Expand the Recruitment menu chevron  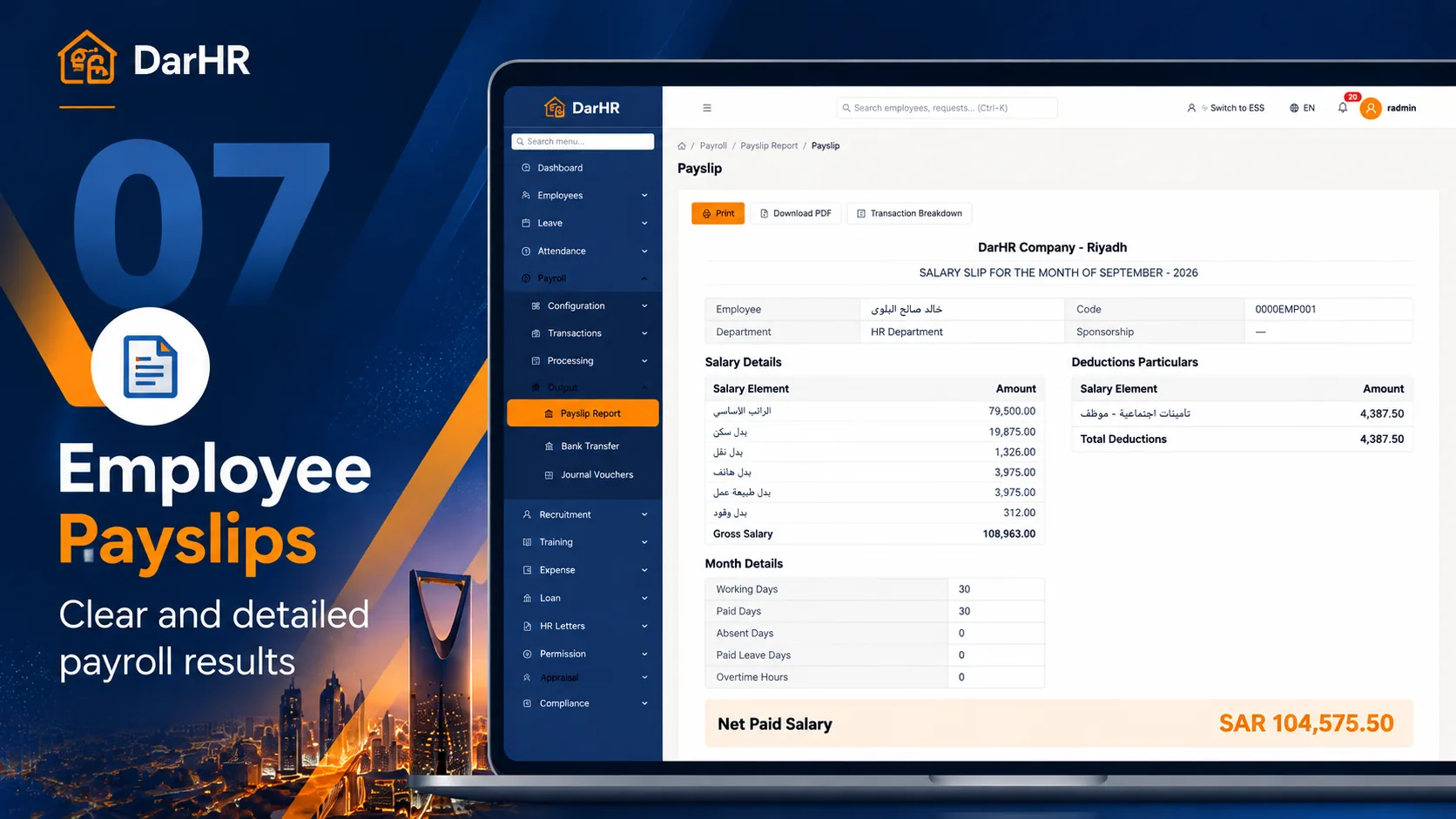[x=644, y=515]
